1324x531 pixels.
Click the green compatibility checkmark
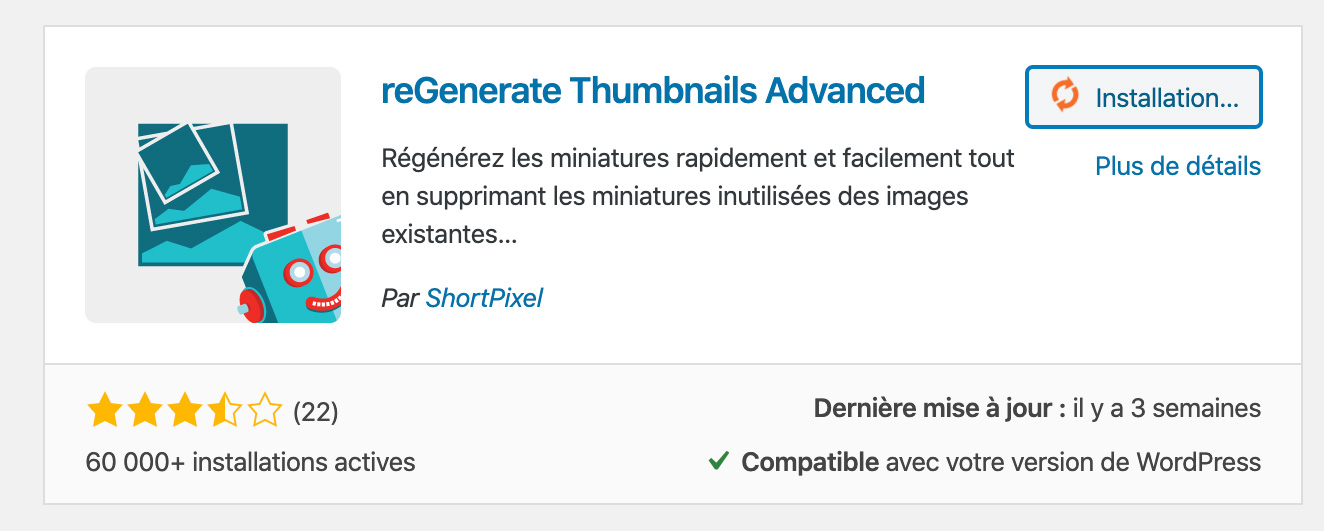[718, 462]
